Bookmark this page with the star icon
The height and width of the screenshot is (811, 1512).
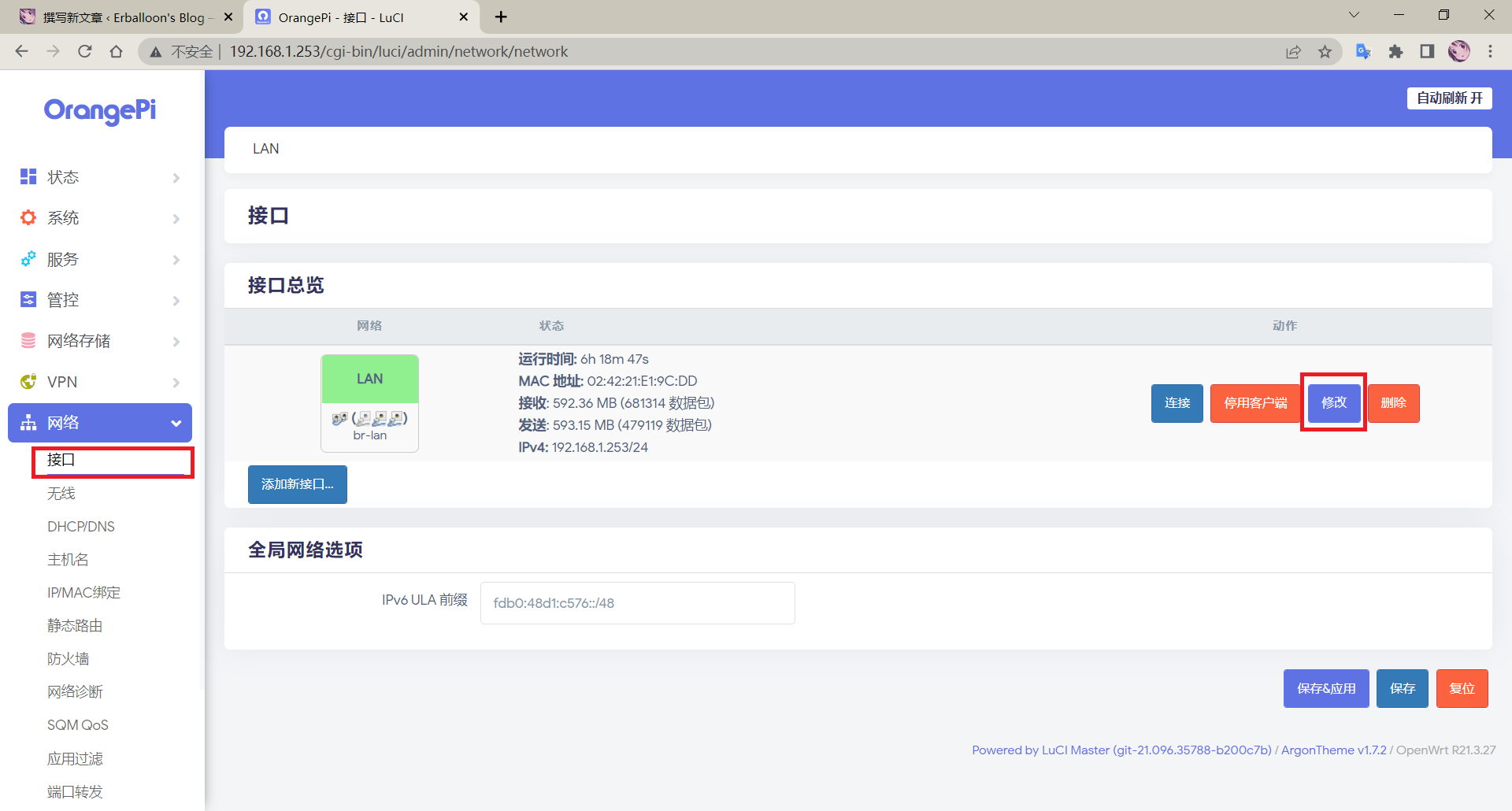(x=1325, y=51)
